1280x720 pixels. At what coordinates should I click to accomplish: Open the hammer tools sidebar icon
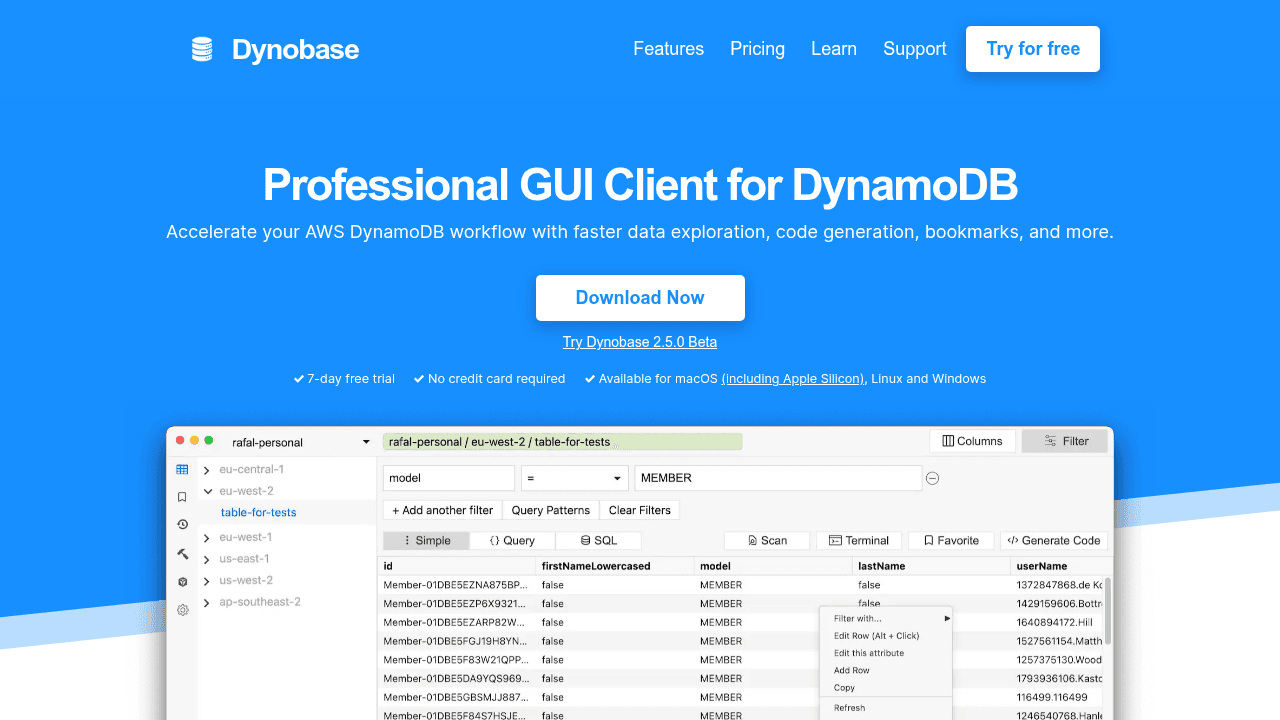pos(182,553)
